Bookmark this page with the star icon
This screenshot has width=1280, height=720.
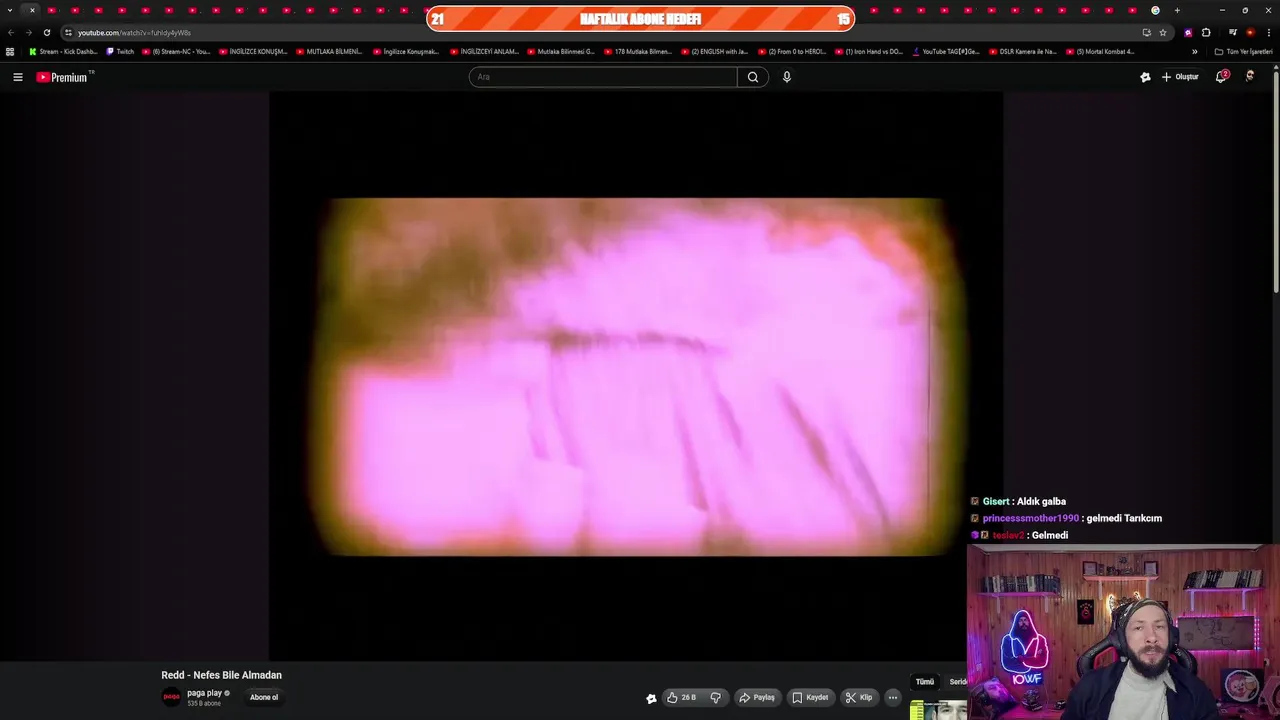coord(1163,32)
